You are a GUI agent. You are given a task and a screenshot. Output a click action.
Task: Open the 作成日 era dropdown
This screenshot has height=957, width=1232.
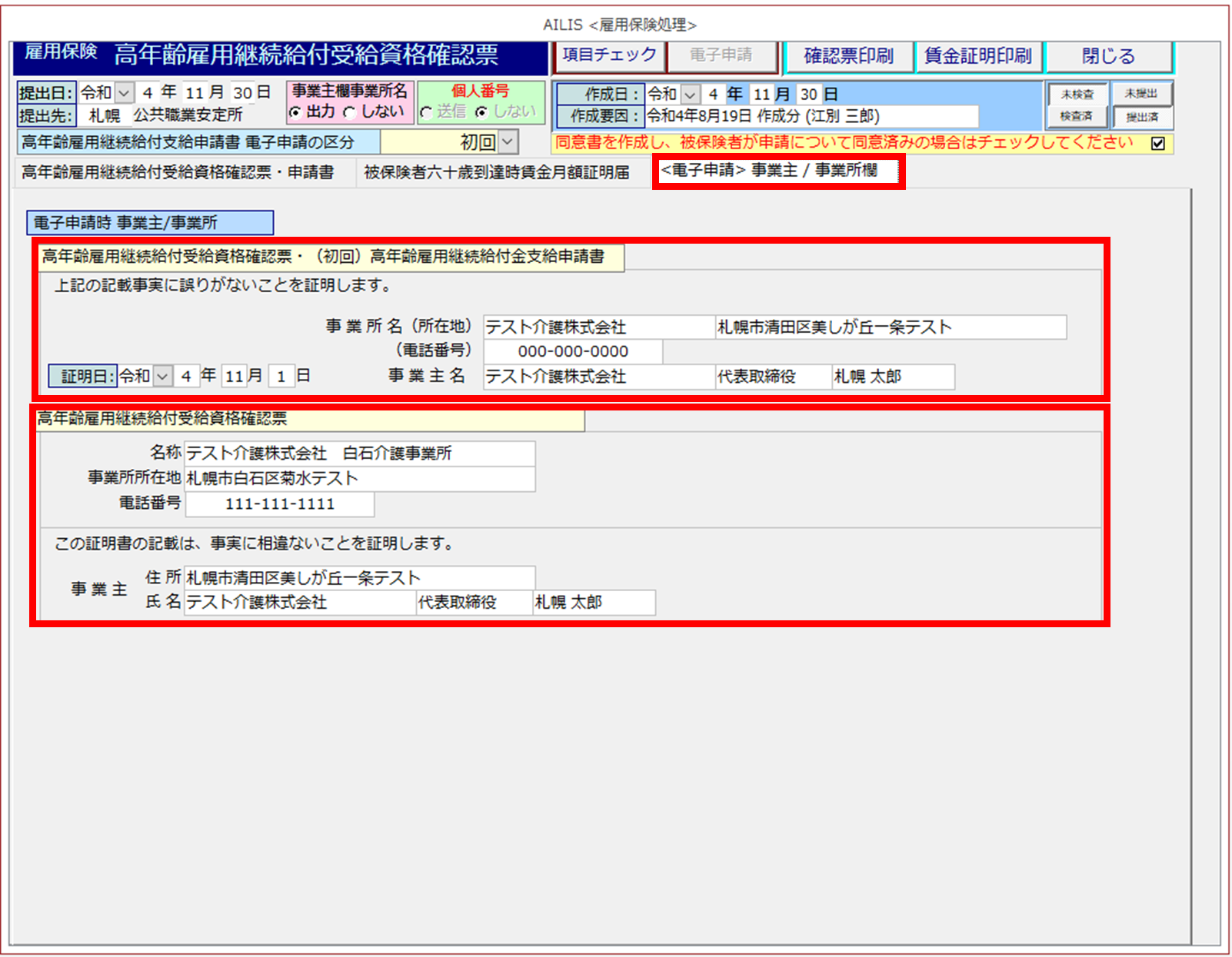691,95
